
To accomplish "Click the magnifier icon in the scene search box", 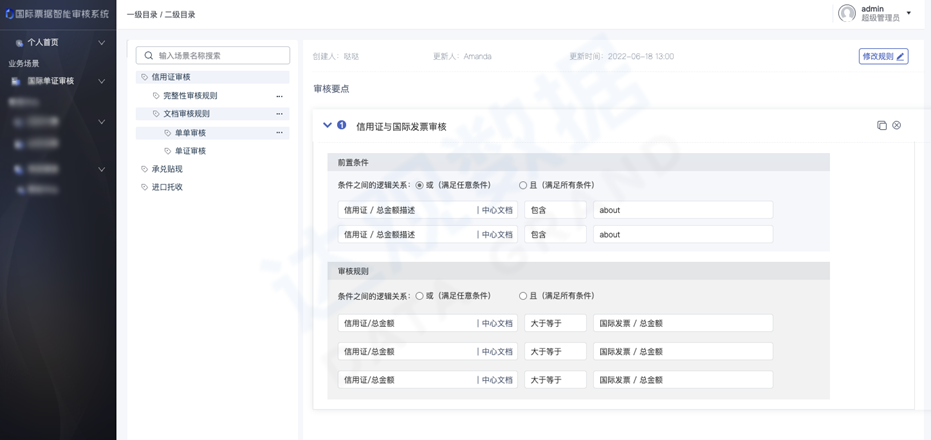I will tap(148, 56).
